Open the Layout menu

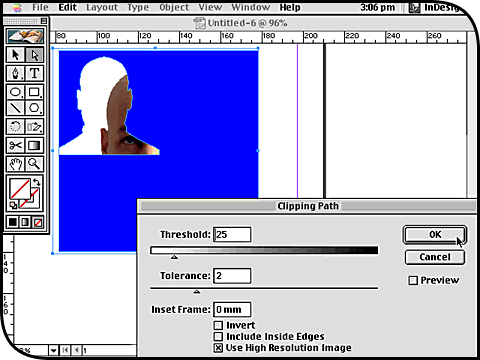[102, 7]
